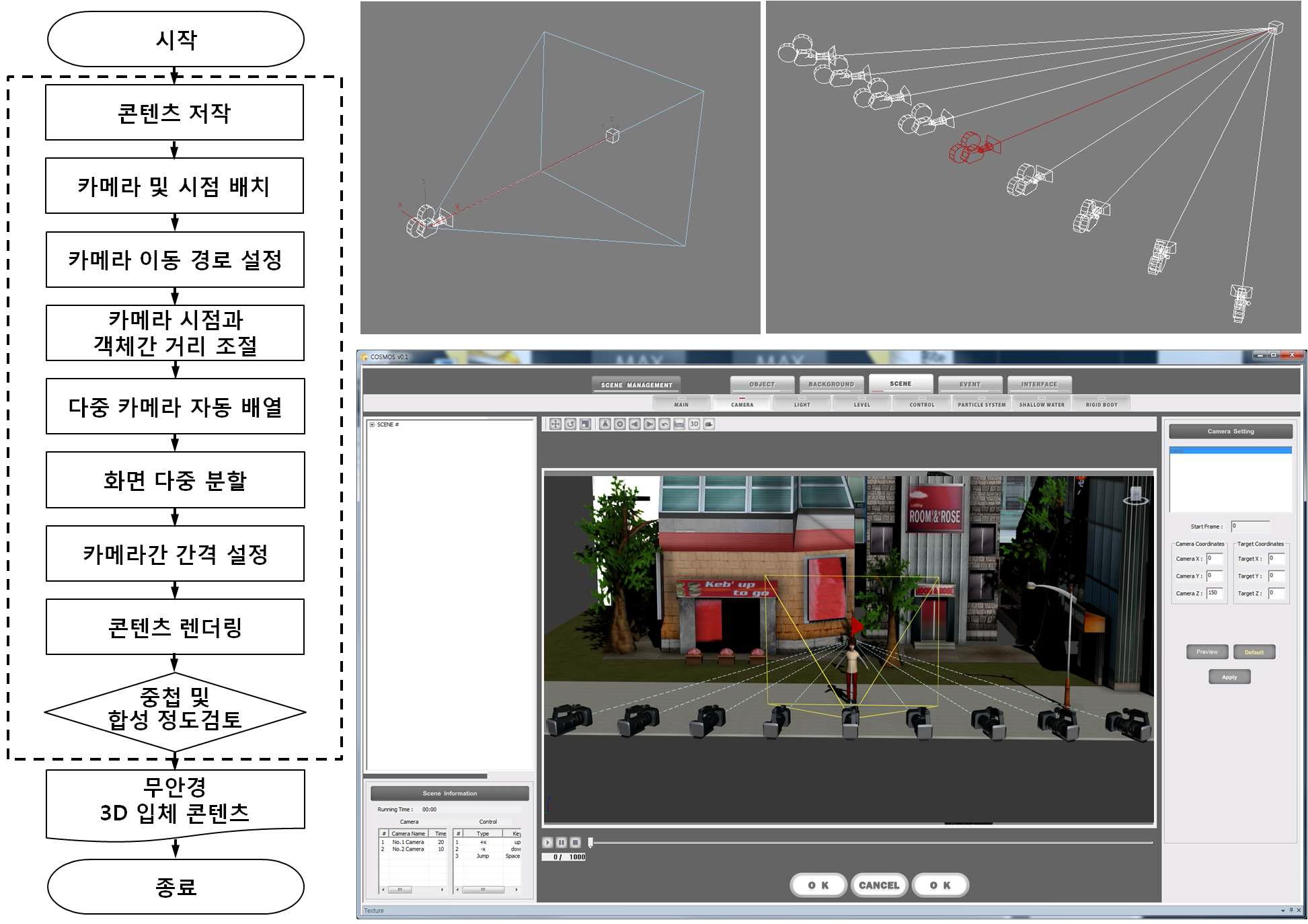Click the tenth viewport toolbar icon, before 3D
1308x924 pixels.
679,424
